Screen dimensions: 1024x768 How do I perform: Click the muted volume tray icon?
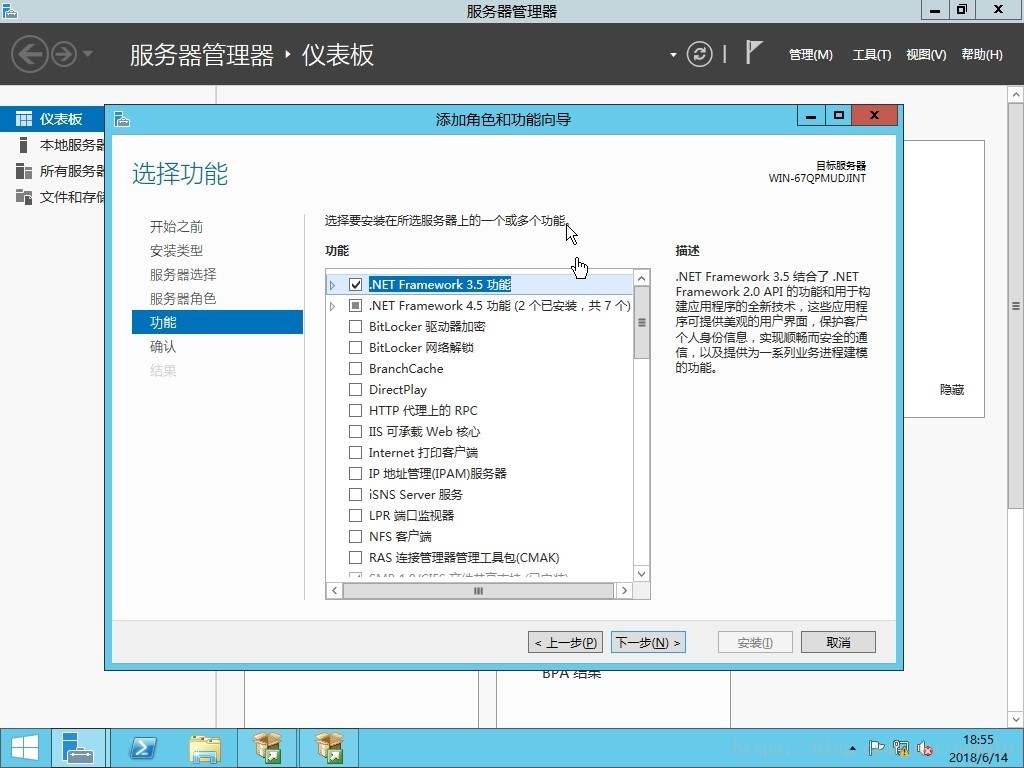(x=925, y=748)
